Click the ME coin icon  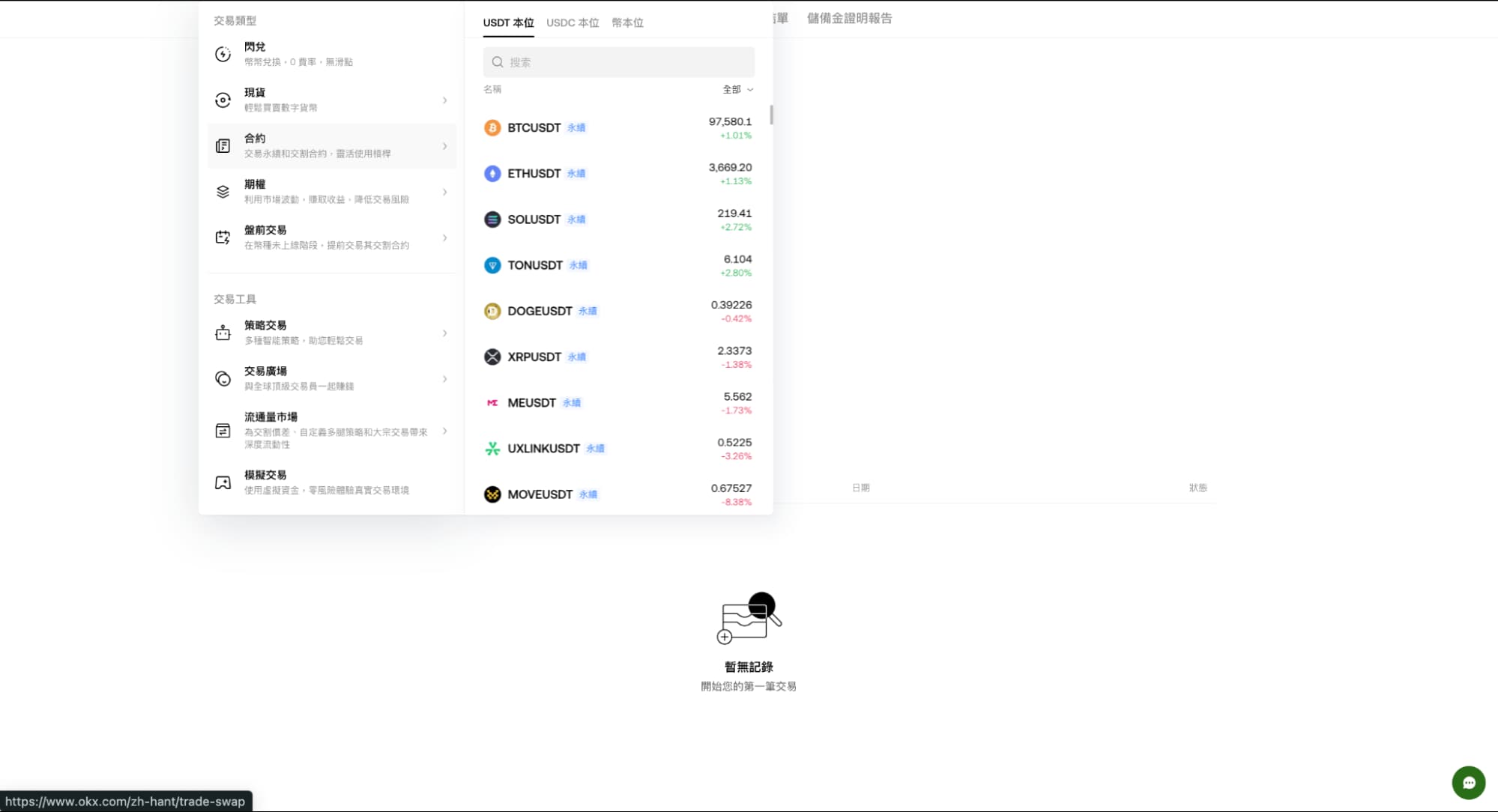pos(492,403)
